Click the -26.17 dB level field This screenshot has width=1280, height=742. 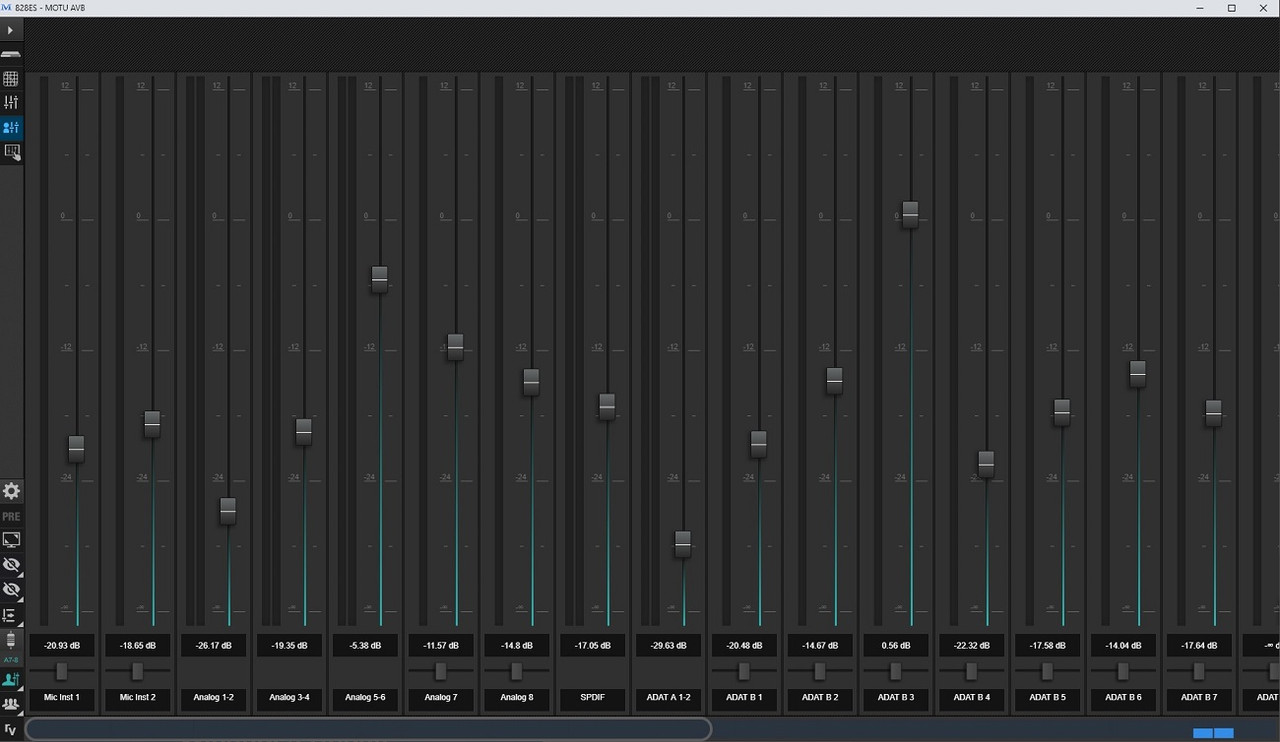(x=214, y=646)
